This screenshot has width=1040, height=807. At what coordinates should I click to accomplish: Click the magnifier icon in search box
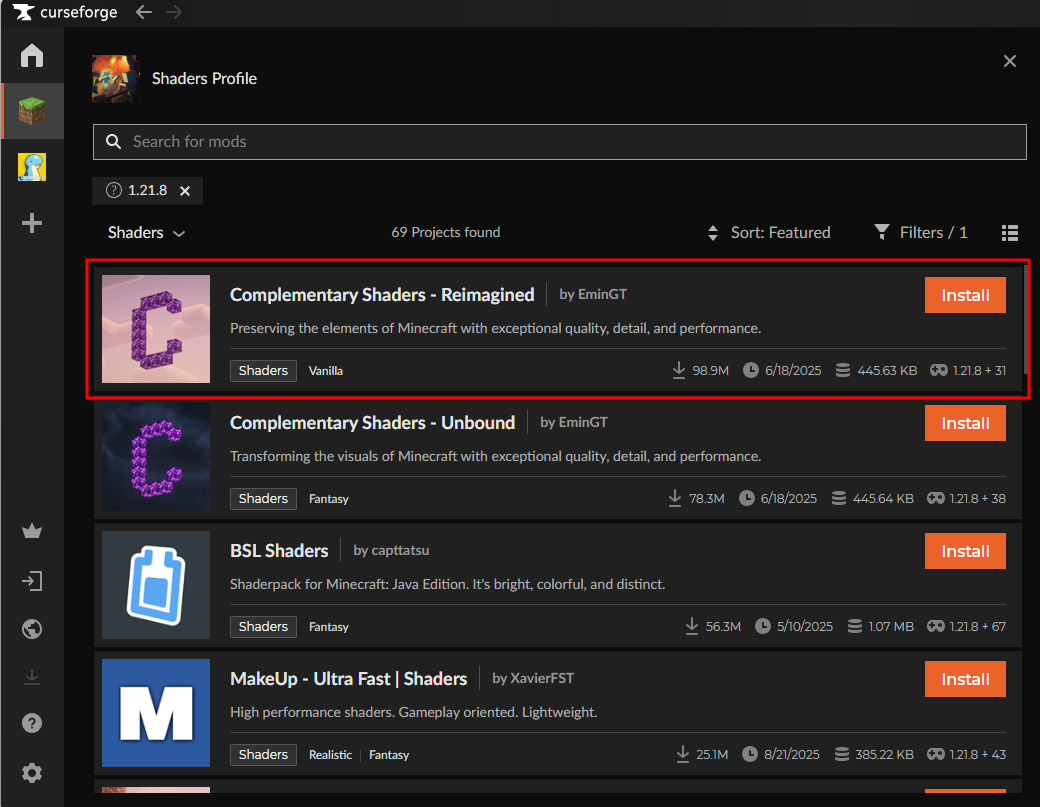pos(113,141)
